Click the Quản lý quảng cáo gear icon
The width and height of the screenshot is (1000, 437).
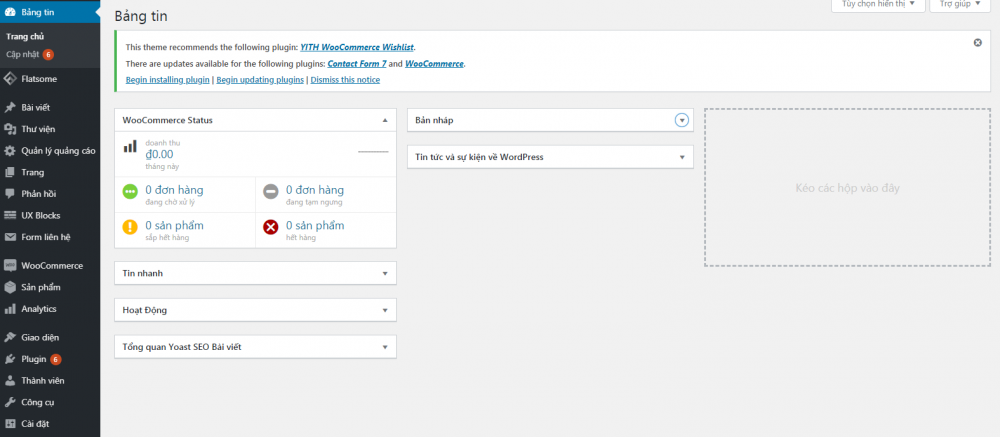click(x=10, y=151)
